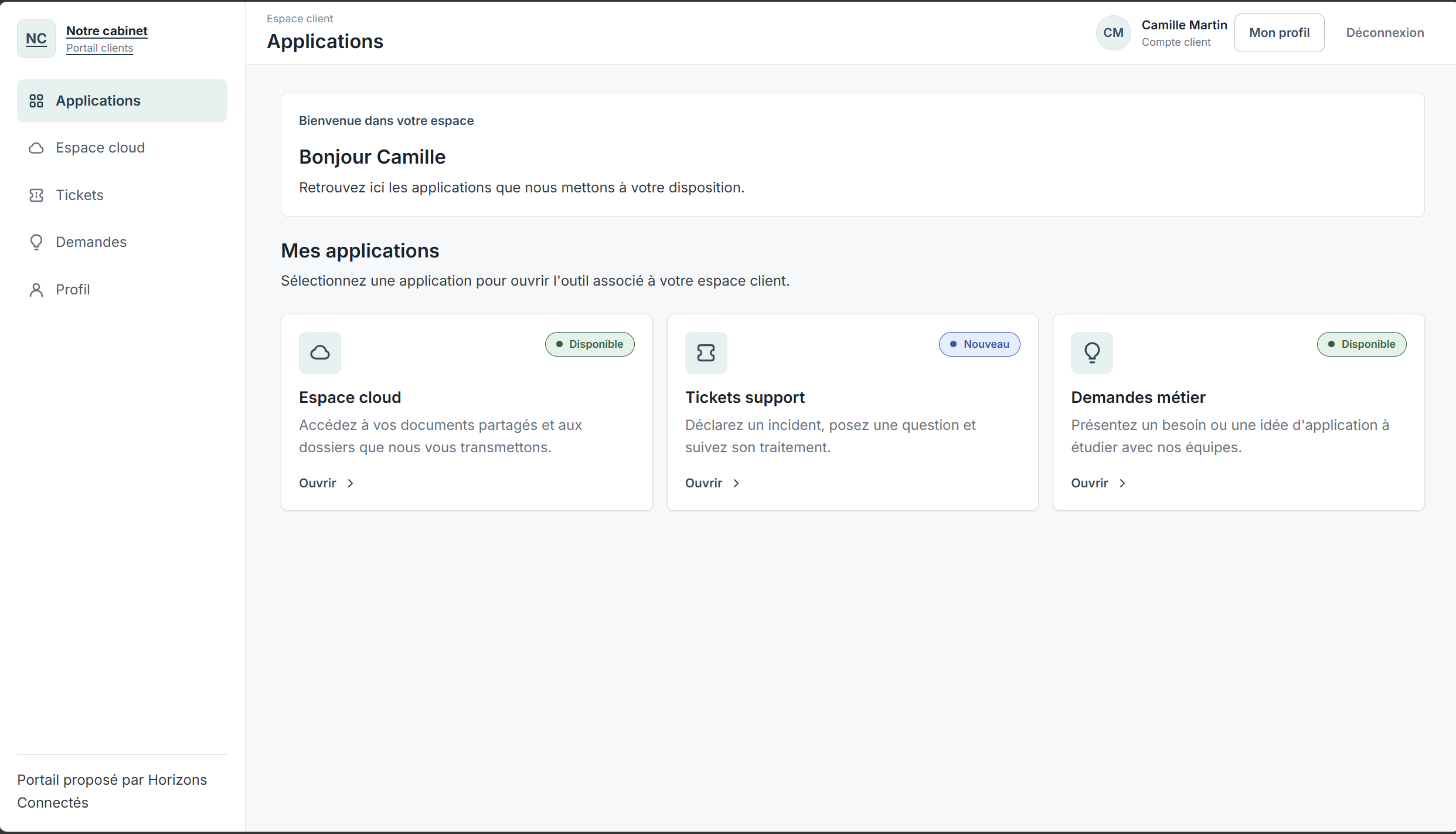
Task: Go to the Applications sidebar item
Action: (x=122, y=101)
